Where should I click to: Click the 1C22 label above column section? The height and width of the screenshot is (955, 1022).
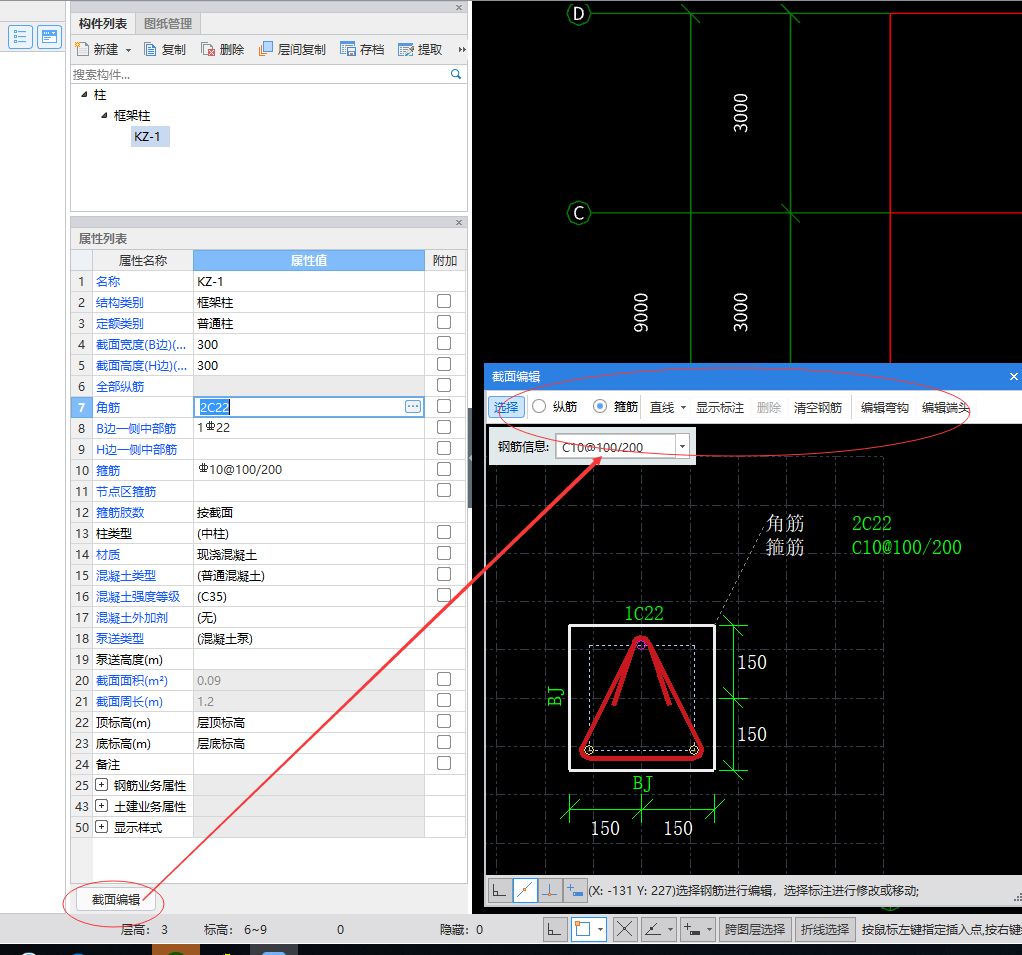coord(644,613)
